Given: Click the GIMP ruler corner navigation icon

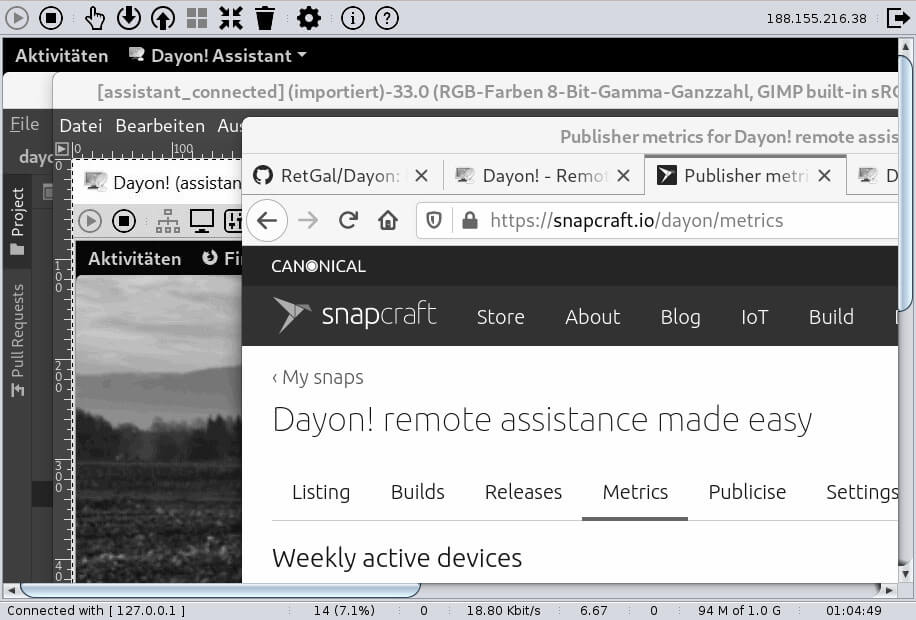Looking at the screenshot, I should coord(62,149).
